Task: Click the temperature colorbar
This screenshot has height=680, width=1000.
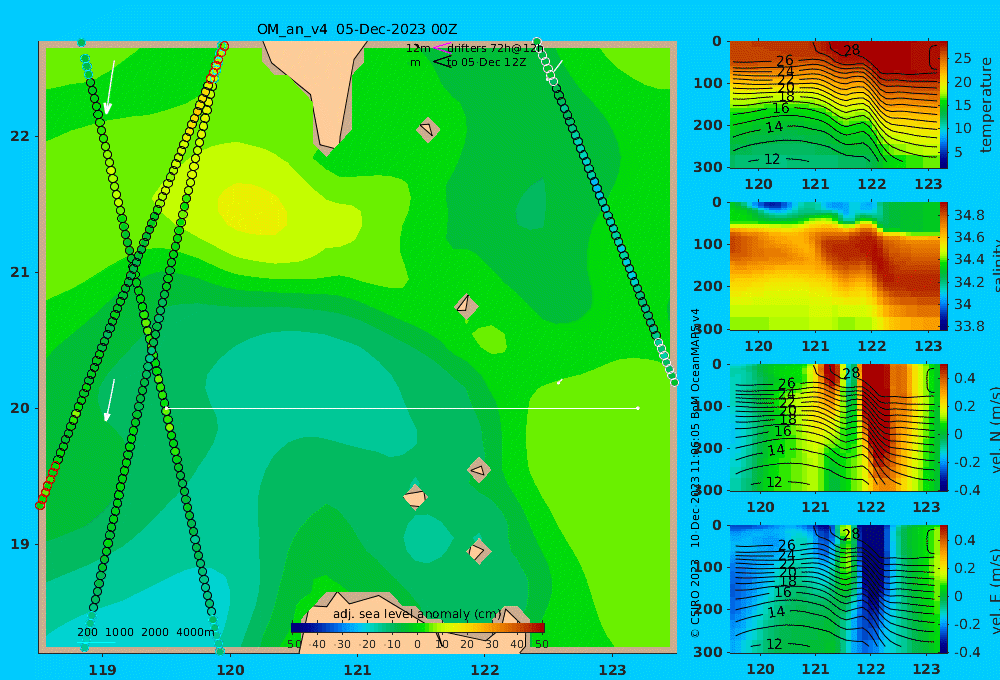Action: pos(943,105)
